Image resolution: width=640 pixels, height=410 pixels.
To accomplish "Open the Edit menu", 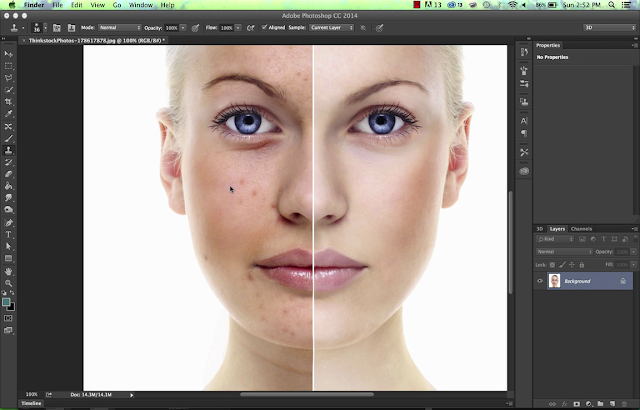I will click(77, 5).
